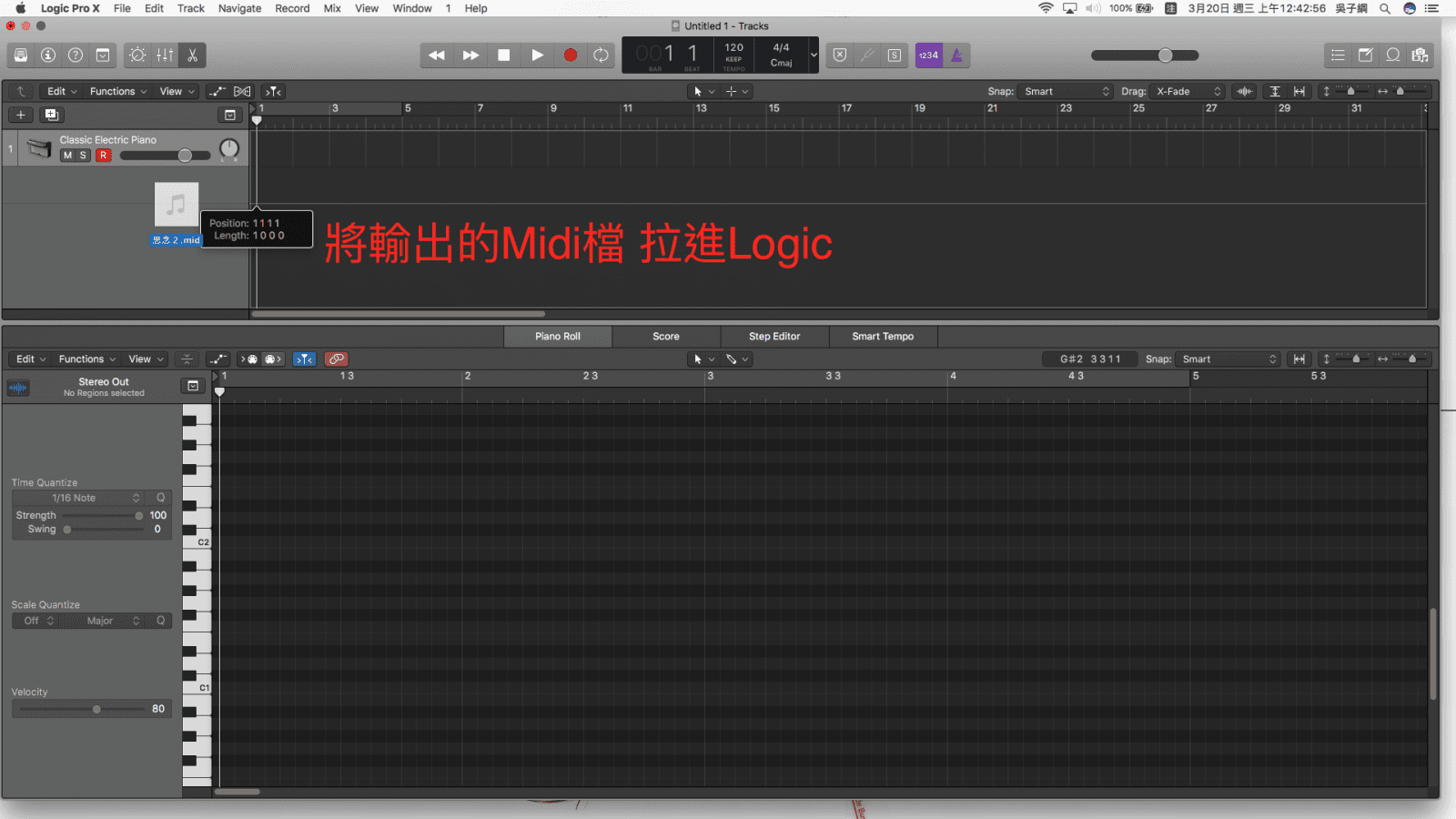This screenshot has height=819, width=1456.
Task: Toggle the Count-in 1234 button
Action: 928,56
